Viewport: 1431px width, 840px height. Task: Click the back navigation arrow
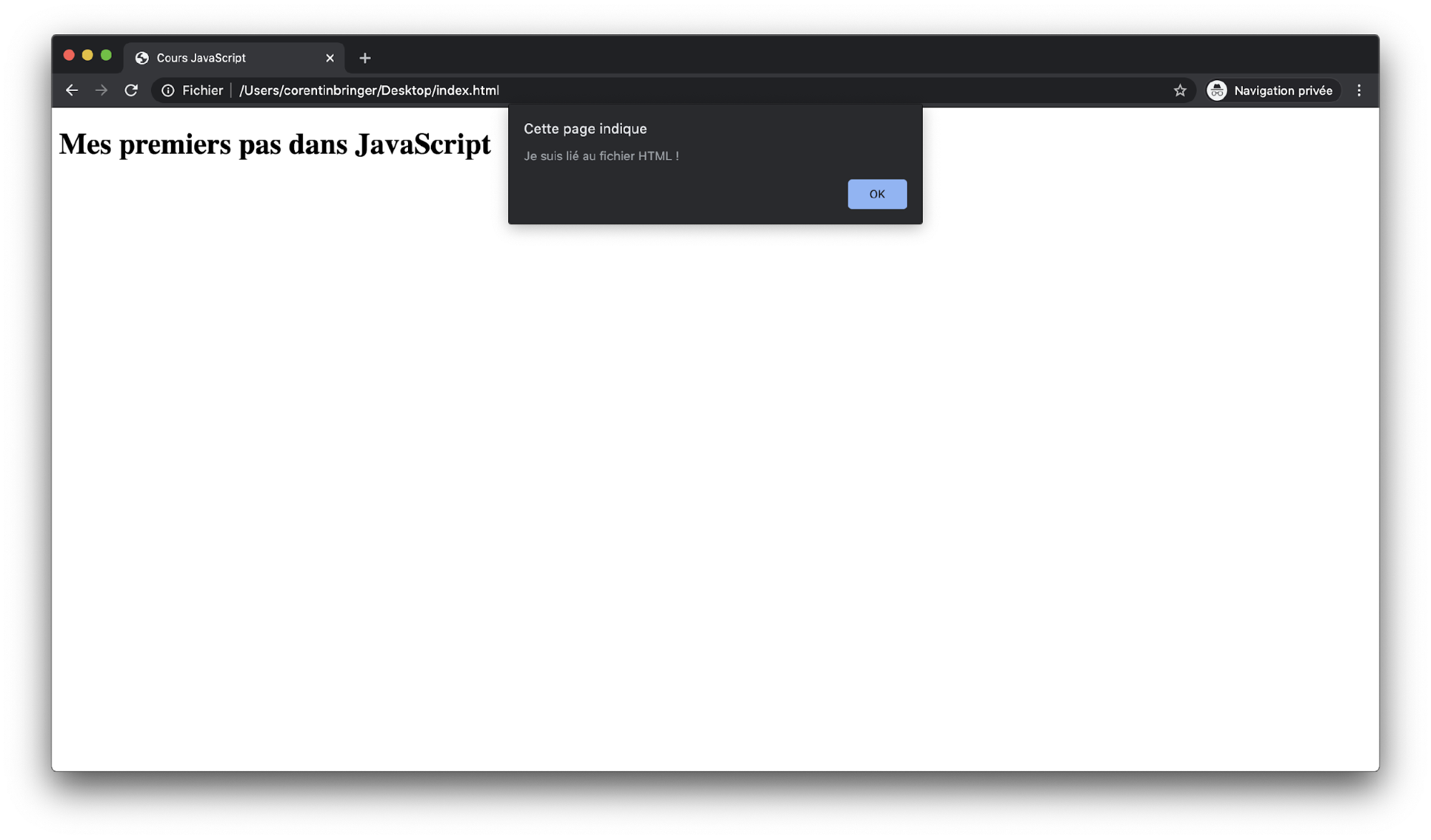pyautogui.click(x=72, y=90)
